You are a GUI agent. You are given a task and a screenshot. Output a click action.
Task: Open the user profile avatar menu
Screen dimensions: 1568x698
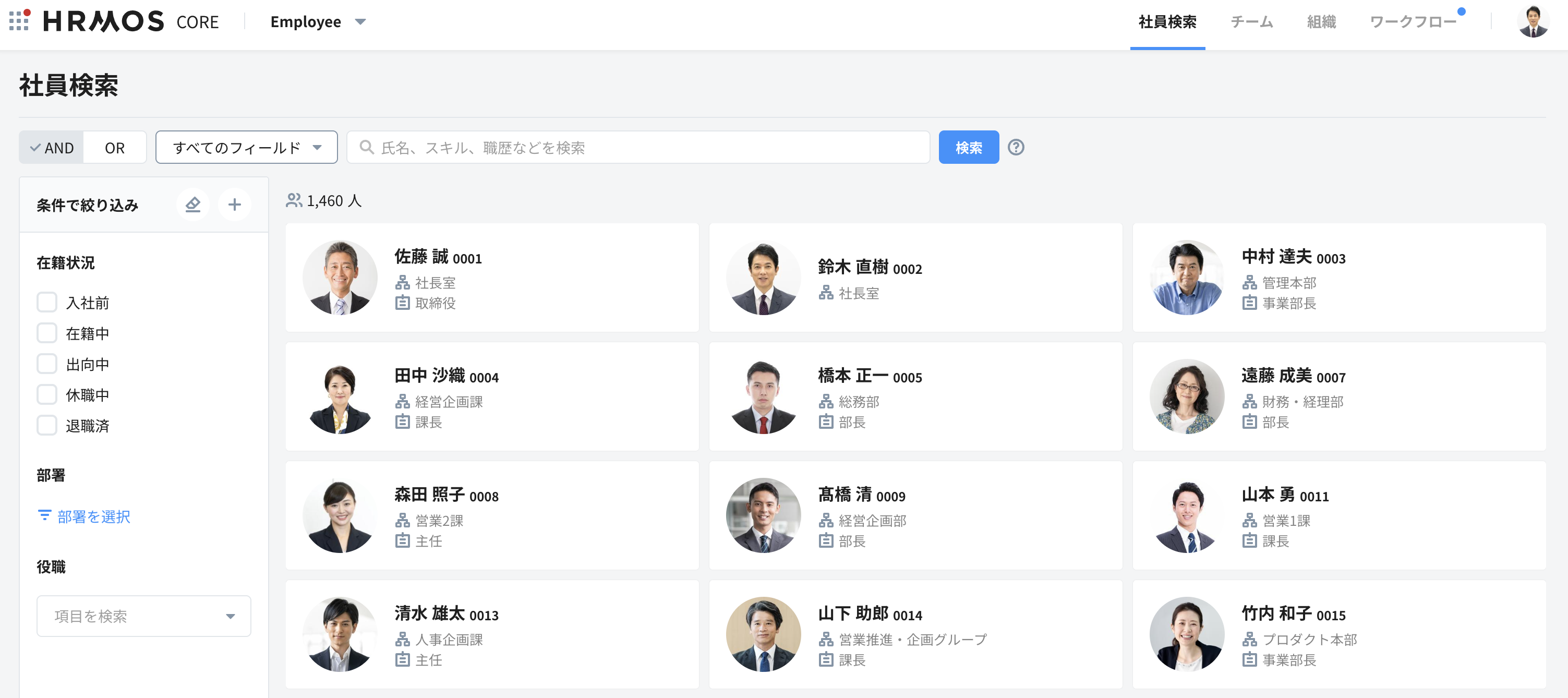tap(1533, 22)
